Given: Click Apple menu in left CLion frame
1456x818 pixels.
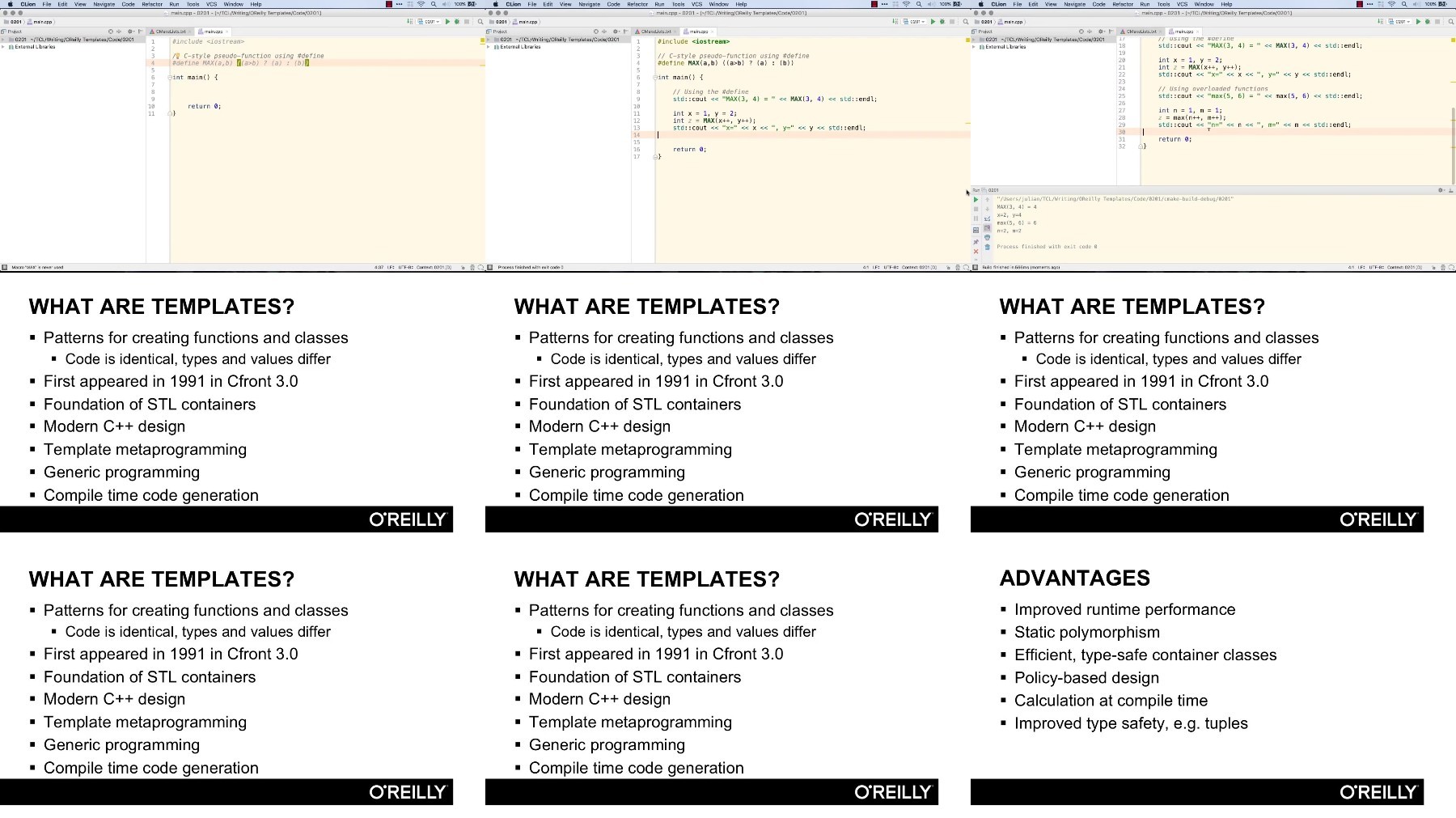Looking at the screenshot, I should (x=10, y=4).
